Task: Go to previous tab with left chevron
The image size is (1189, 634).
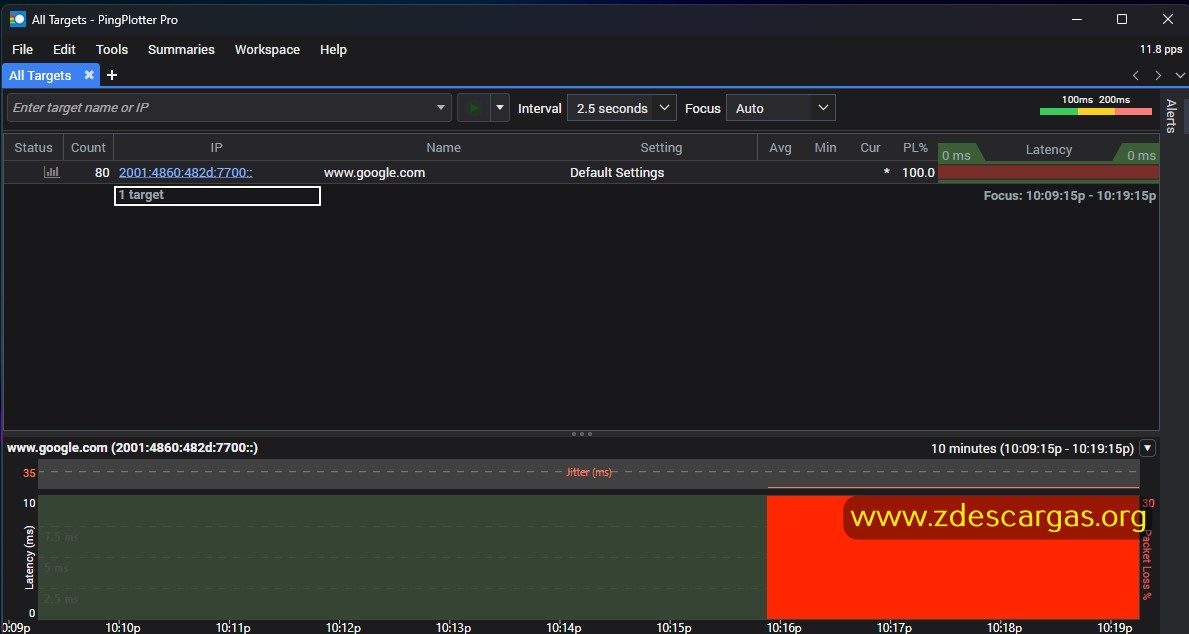Action: click(1135, 75)
